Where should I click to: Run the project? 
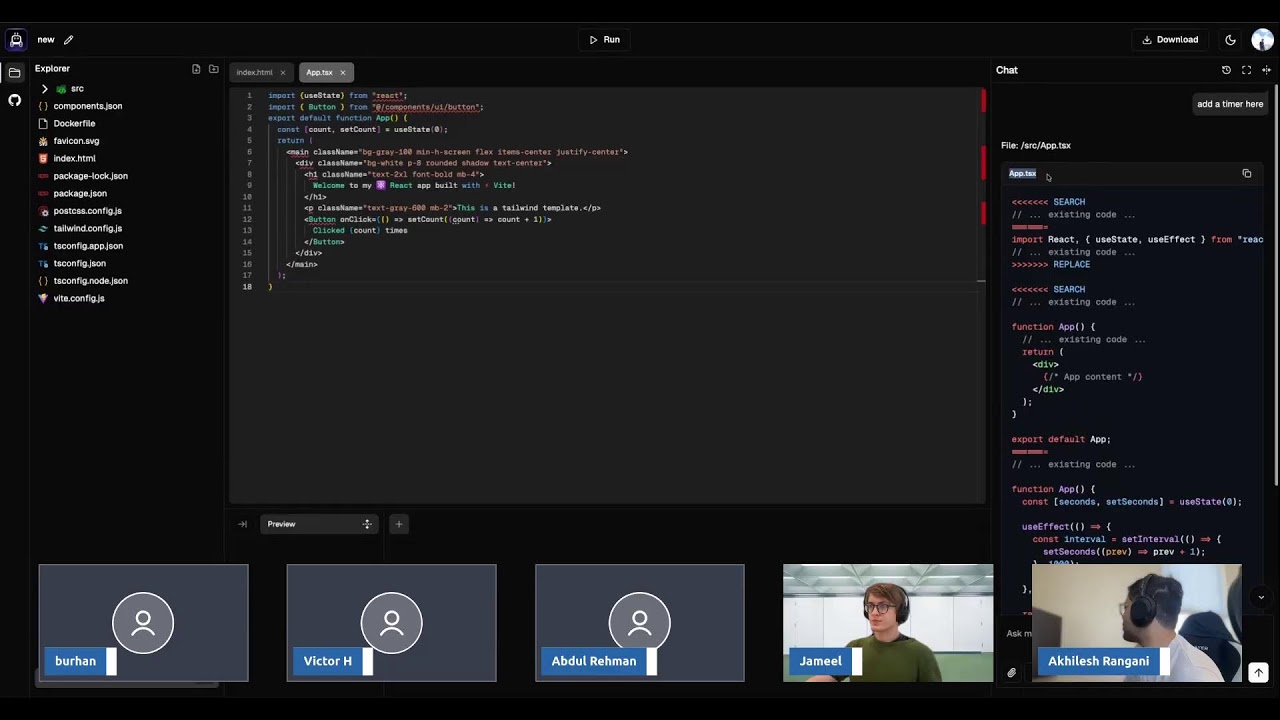point(604,40)
